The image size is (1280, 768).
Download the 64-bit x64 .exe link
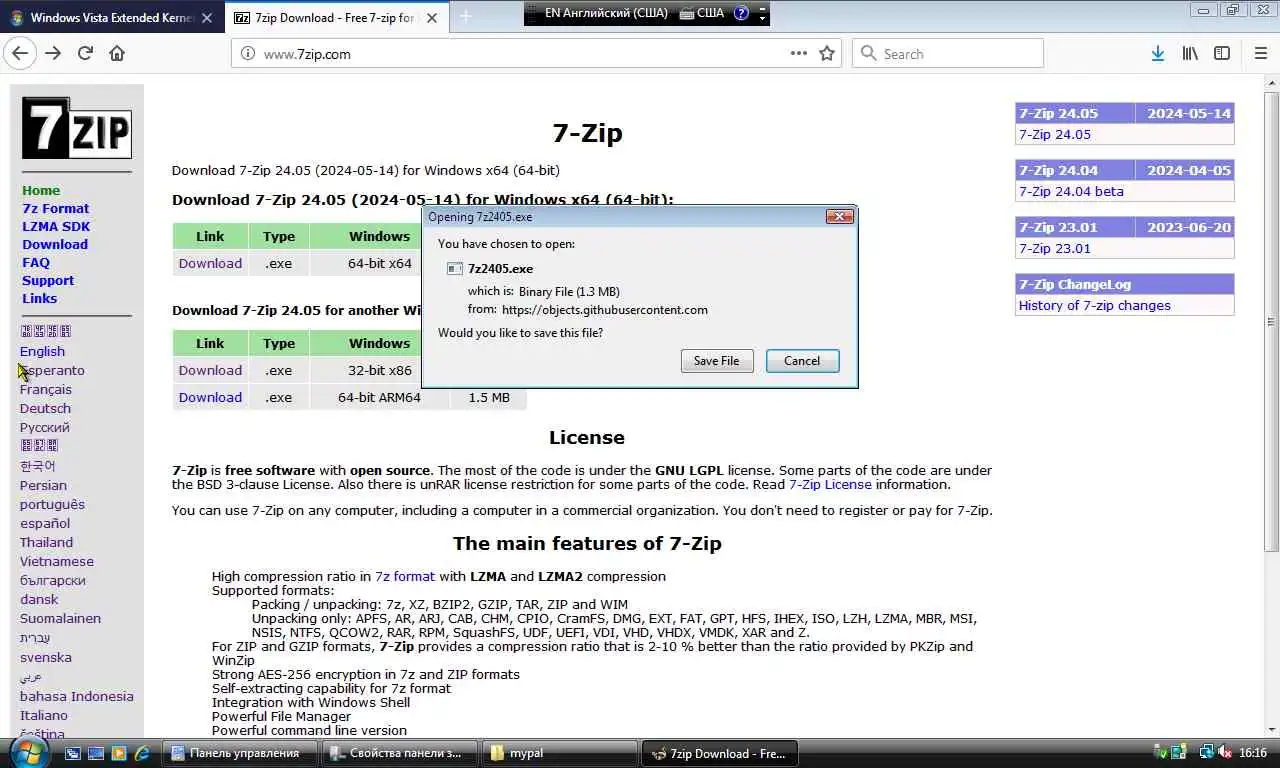210,263
